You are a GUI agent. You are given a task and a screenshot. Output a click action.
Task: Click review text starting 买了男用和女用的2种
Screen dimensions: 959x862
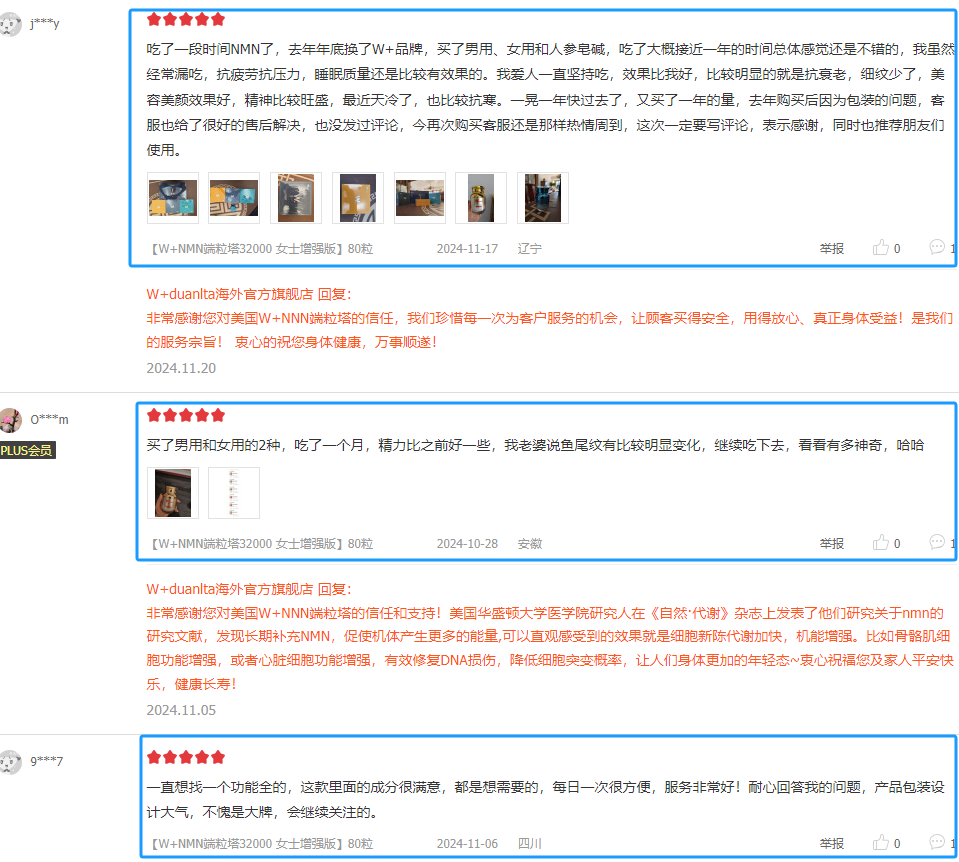point(535,445)
